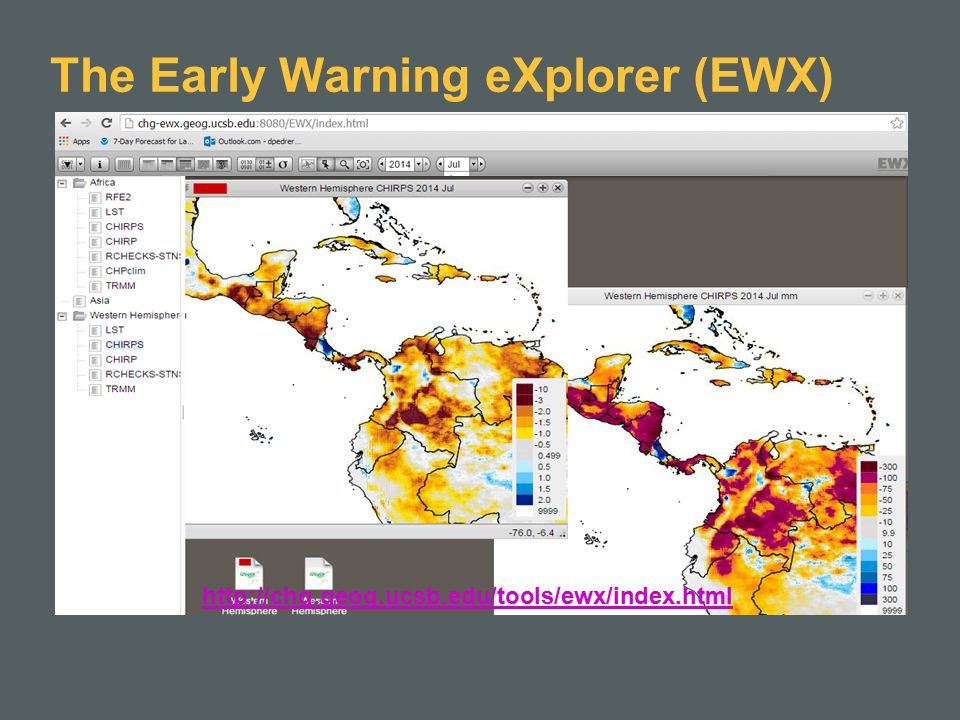Reload the EWX page

tap(107, 123)
